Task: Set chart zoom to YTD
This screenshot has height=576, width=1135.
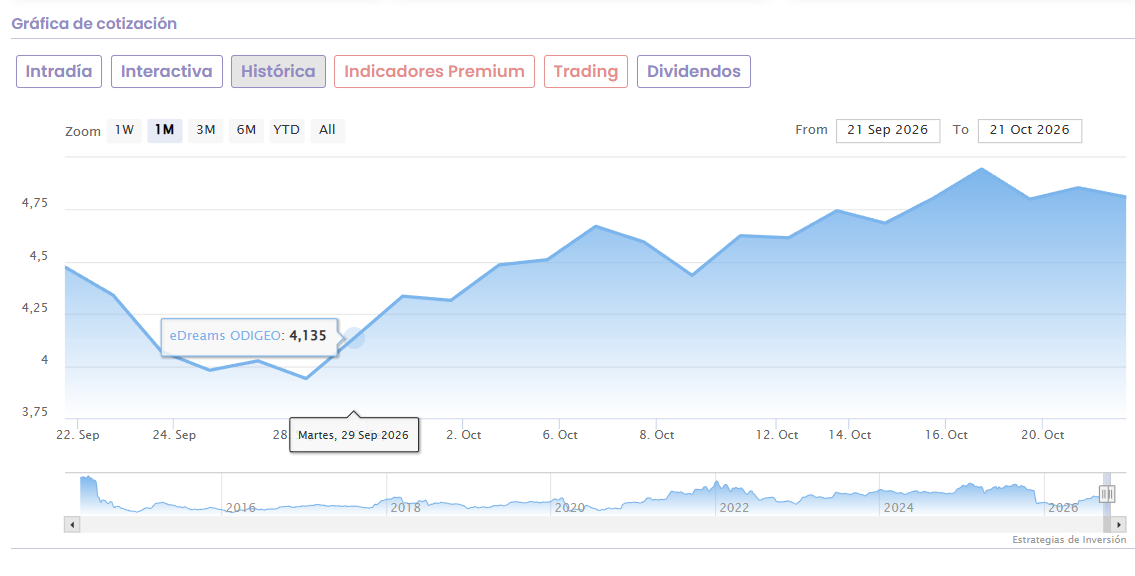Action: pos(287,130)
